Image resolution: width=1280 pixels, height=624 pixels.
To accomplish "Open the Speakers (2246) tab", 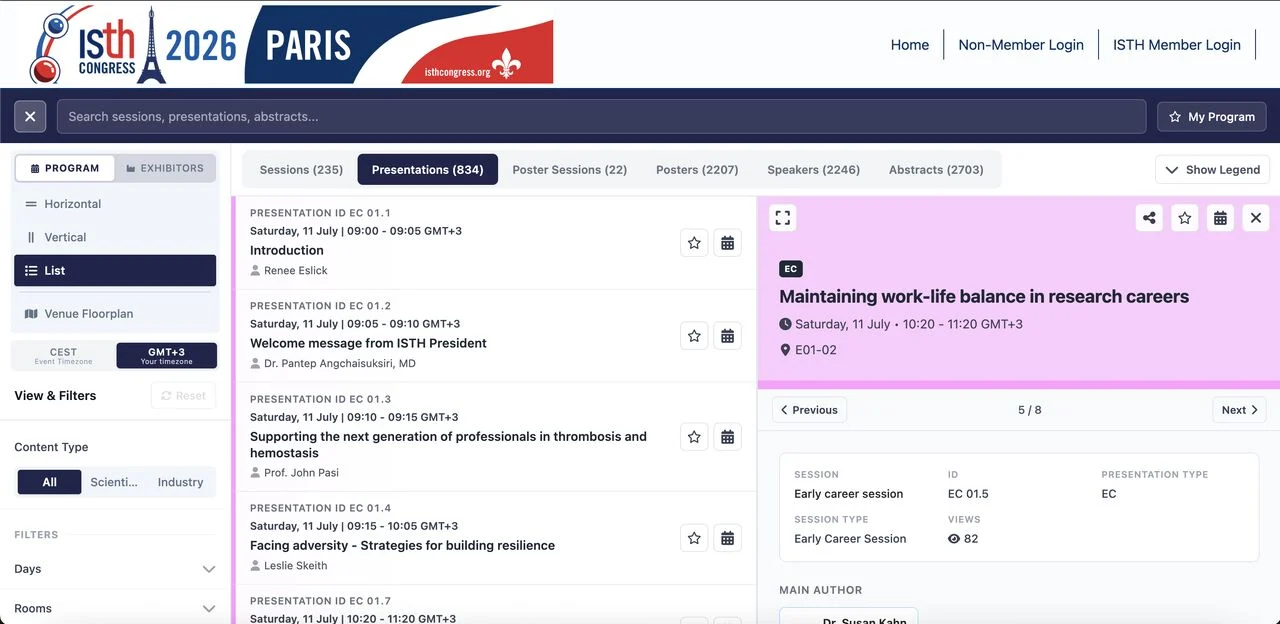I will (813, 170).
